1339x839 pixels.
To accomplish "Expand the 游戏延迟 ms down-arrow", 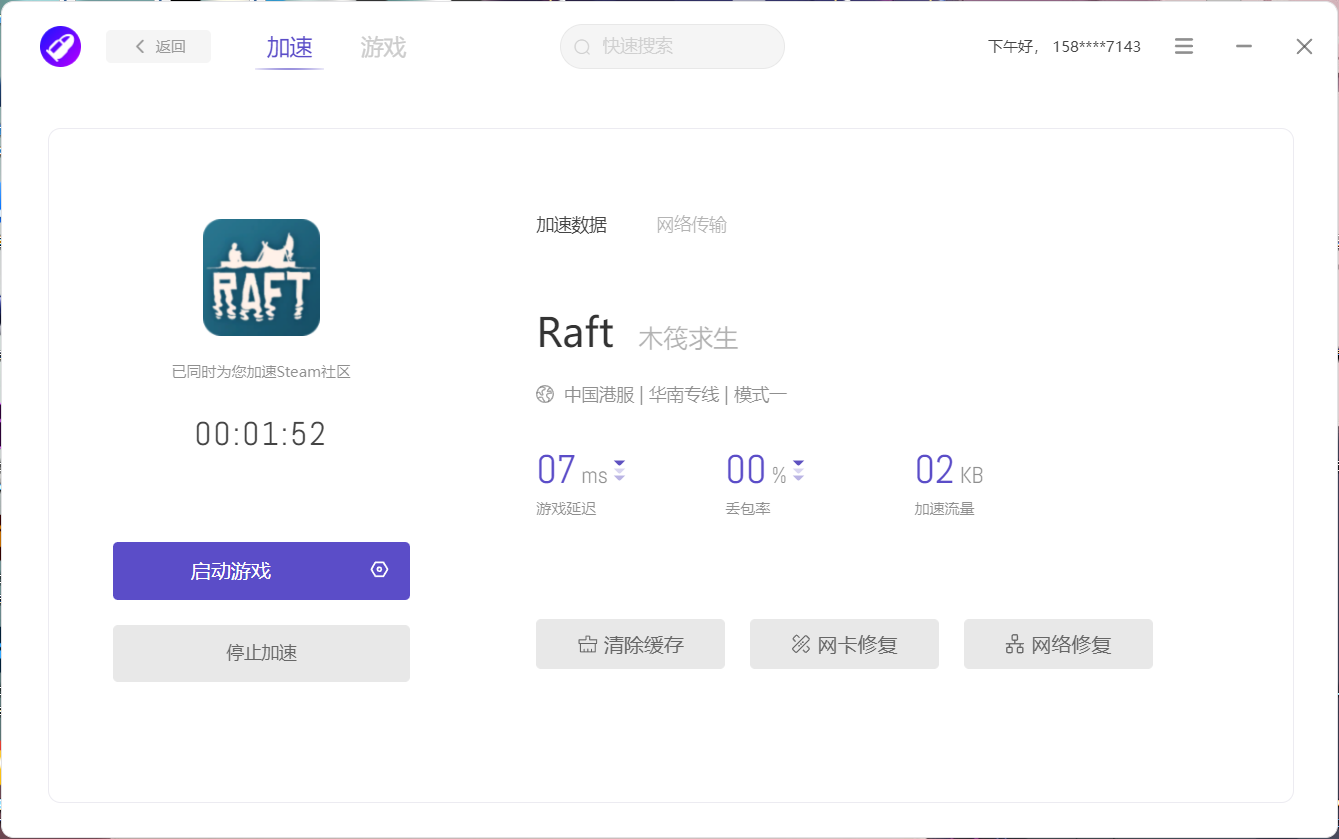I will pyautogui.click(x=619, y=470).
